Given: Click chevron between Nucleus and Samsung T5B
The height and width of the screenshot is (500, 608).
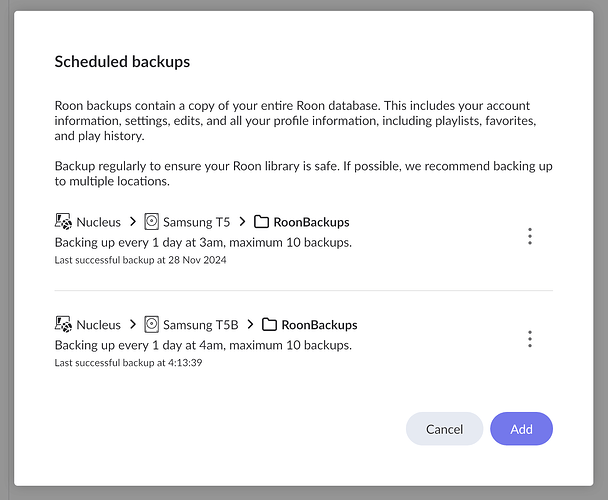Looking at the screenshot, I should pos(133,324).
